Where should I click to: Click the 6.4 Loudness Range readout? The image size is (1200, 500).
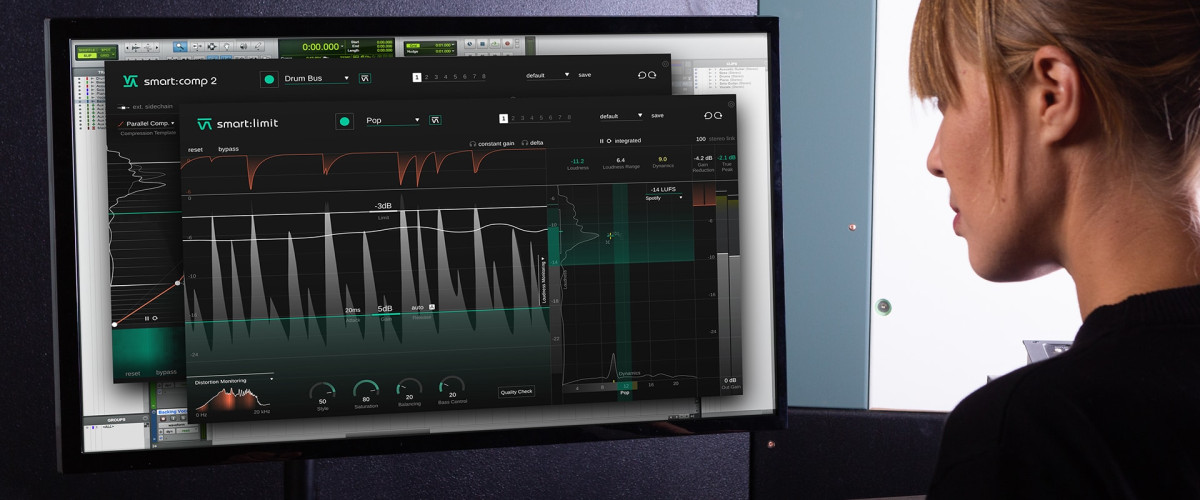coord(620,160)
